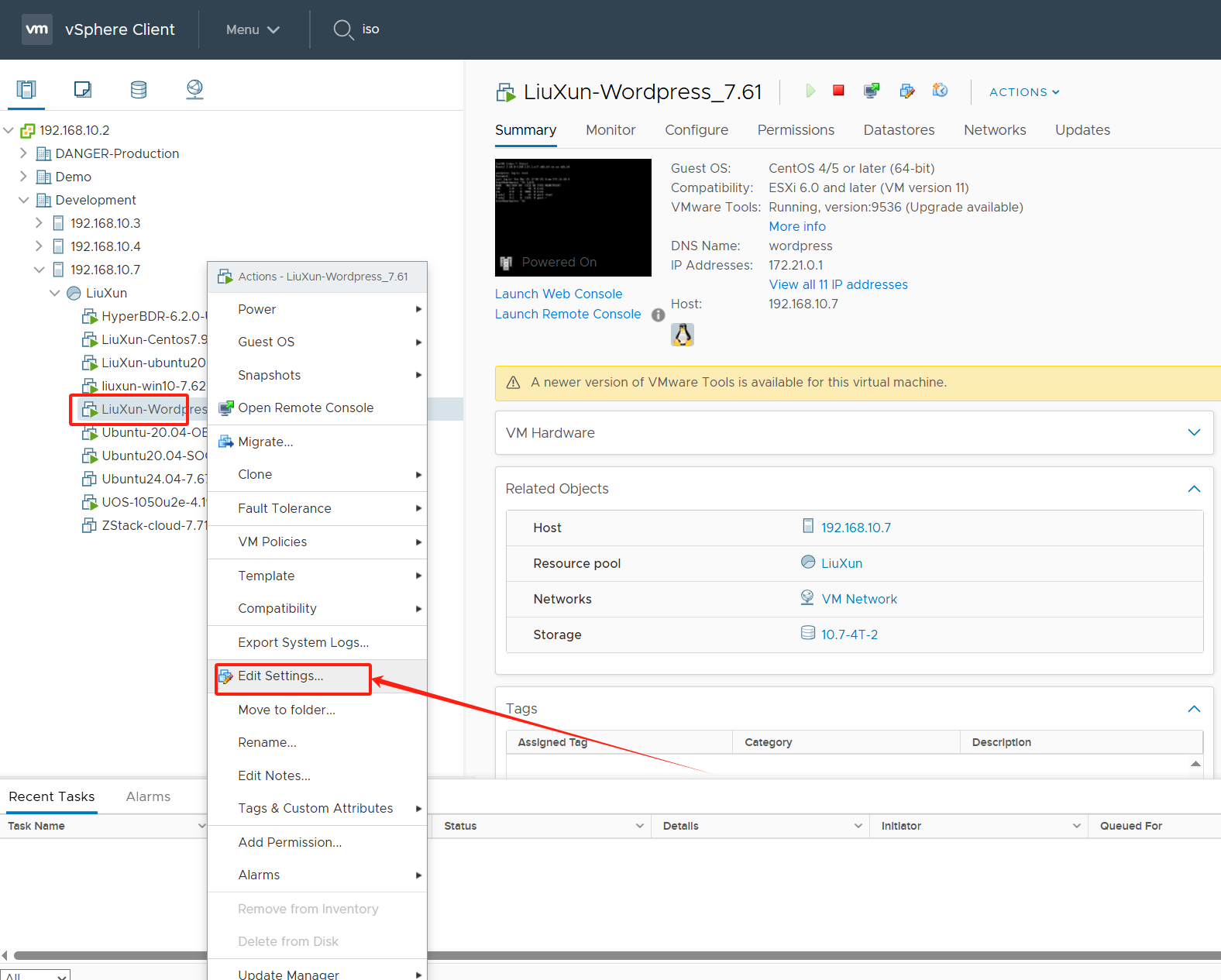Click the VM icon for UOS-1050u2e-4.1
1221x980 pixels.
tap(90, 502)
